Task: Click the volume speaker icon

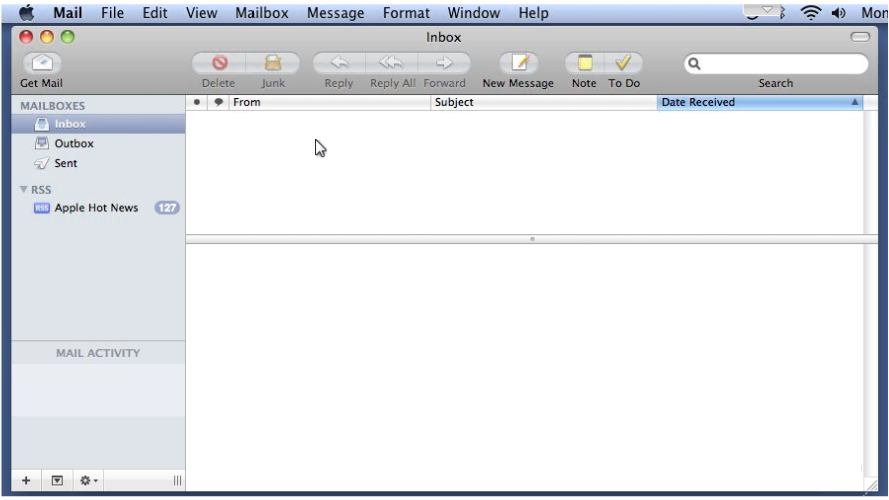Action: coord(839,12)
